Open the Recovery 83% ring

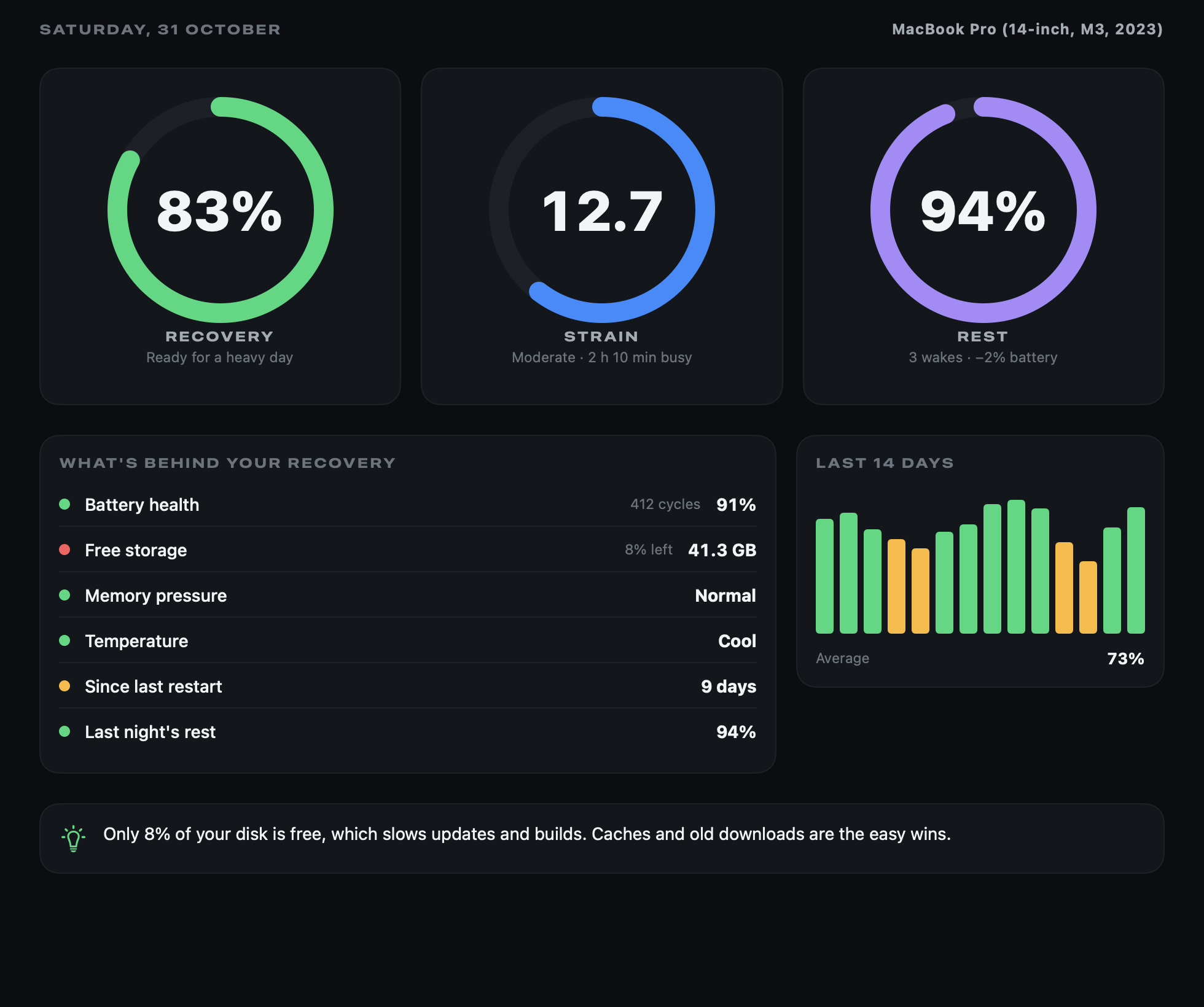221,210
